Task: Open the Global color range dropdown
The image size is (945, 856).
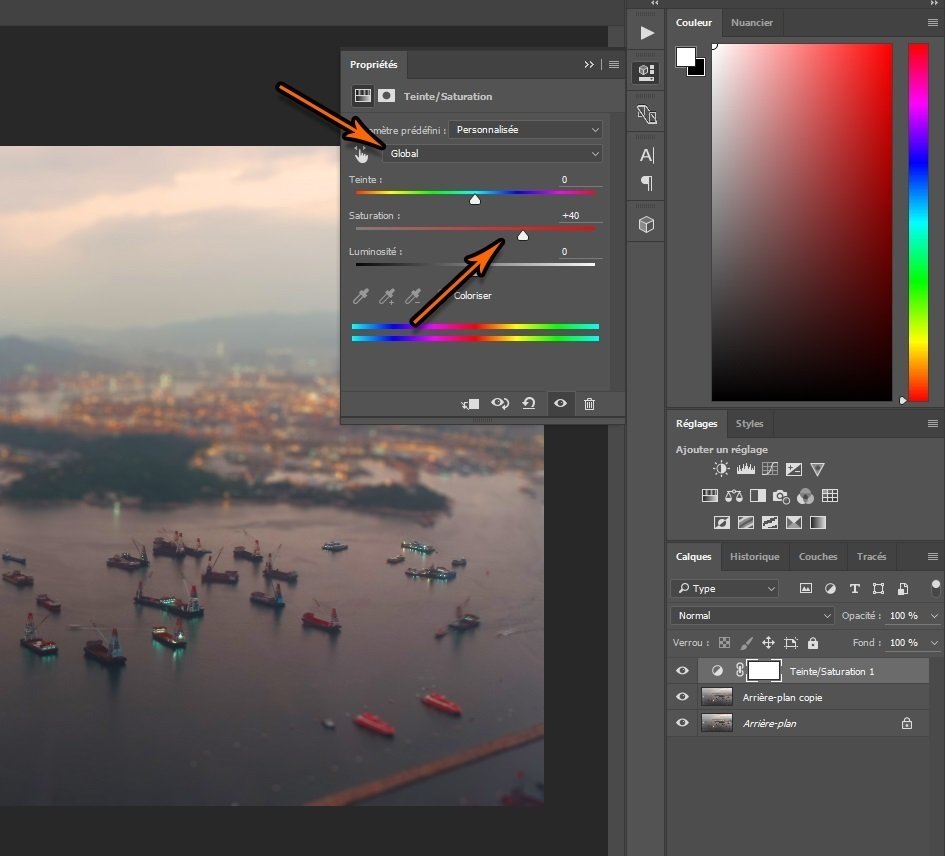Action: 492,154
